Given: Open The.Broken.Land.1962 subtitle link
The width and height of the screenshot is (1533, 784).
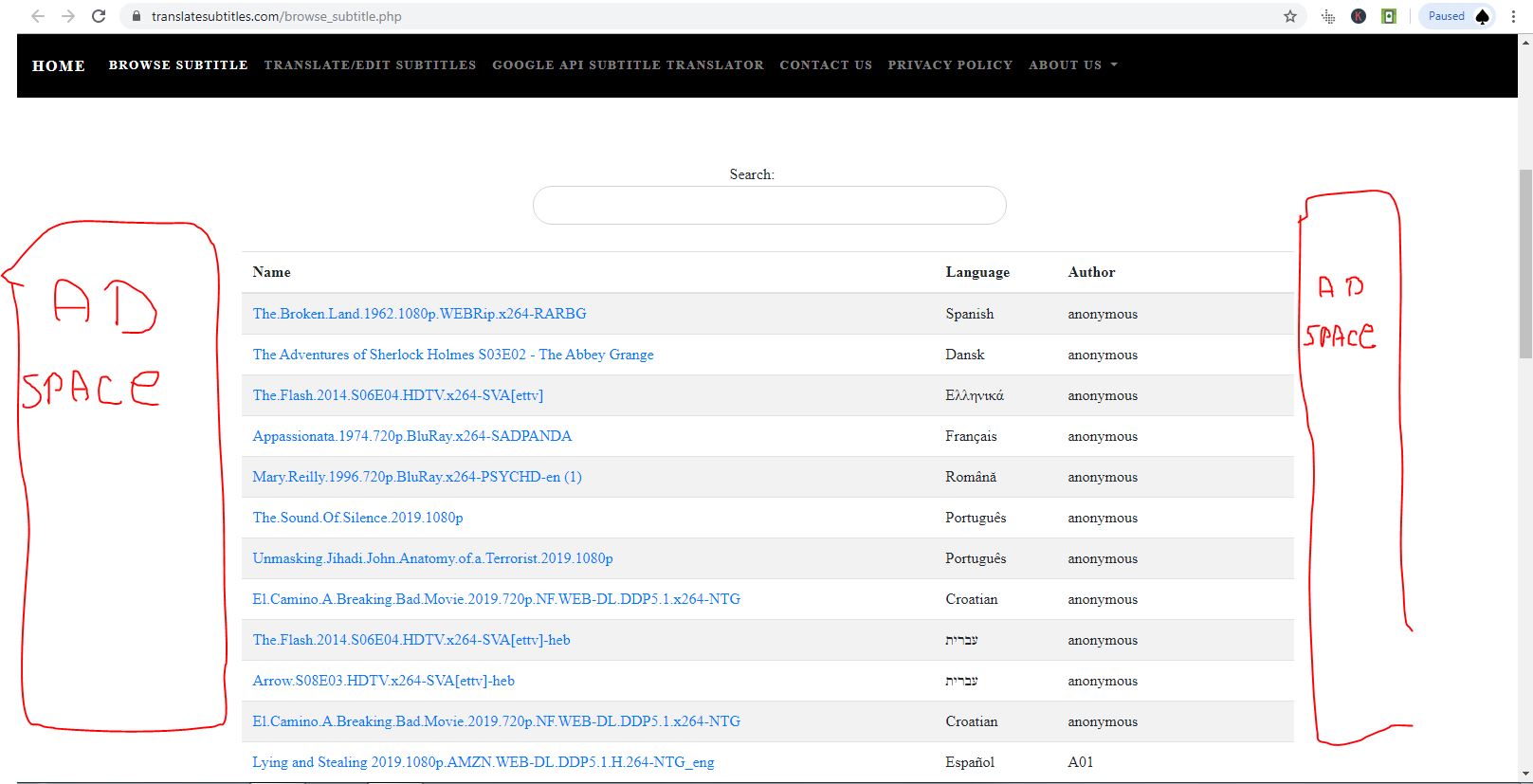Looking at the screenshot, I should coord(419,314).
